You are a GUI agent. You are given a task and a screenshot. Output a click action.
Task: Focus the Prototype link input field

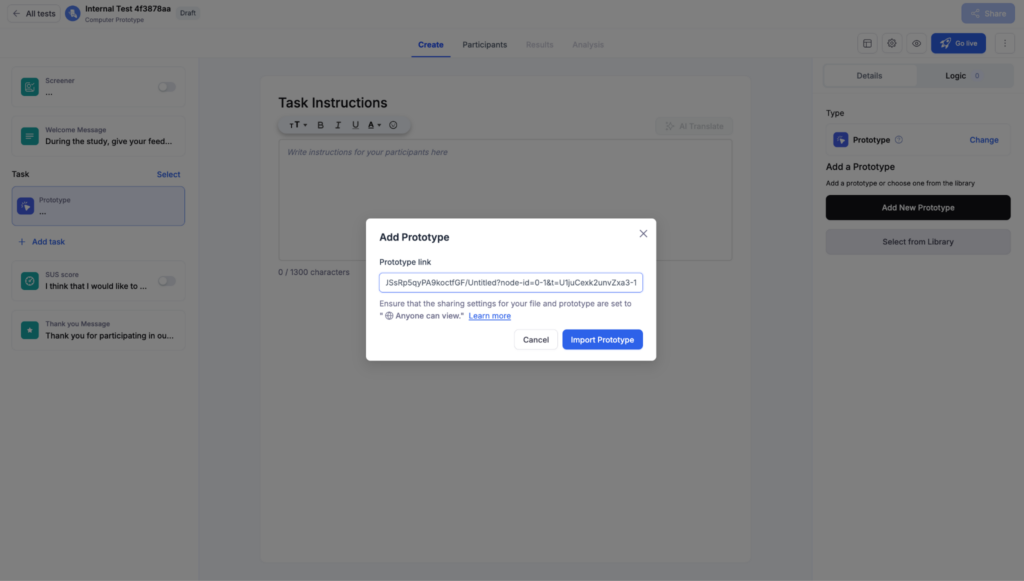tap(511, 283)
